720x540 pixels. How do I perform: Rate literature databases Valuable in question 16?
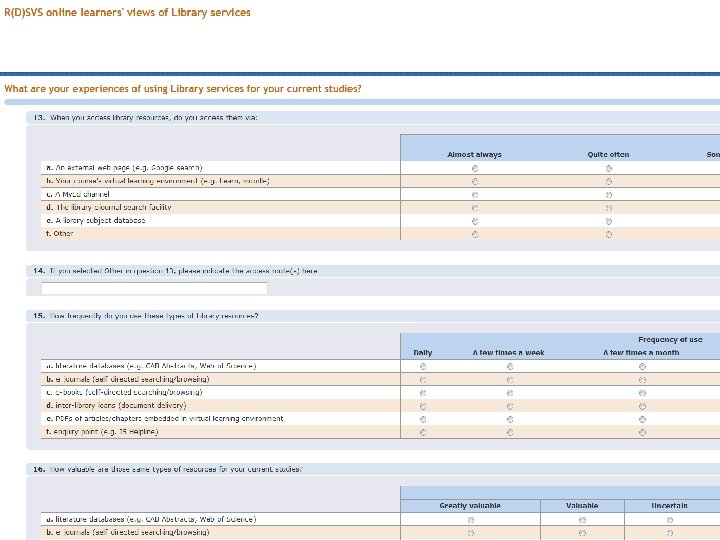point(582,520)
